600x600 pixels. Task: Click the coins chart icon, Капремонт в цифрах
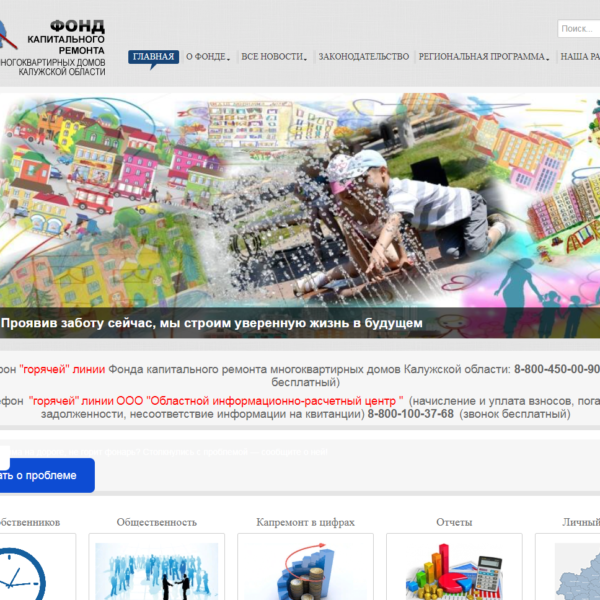click(305, 571)
